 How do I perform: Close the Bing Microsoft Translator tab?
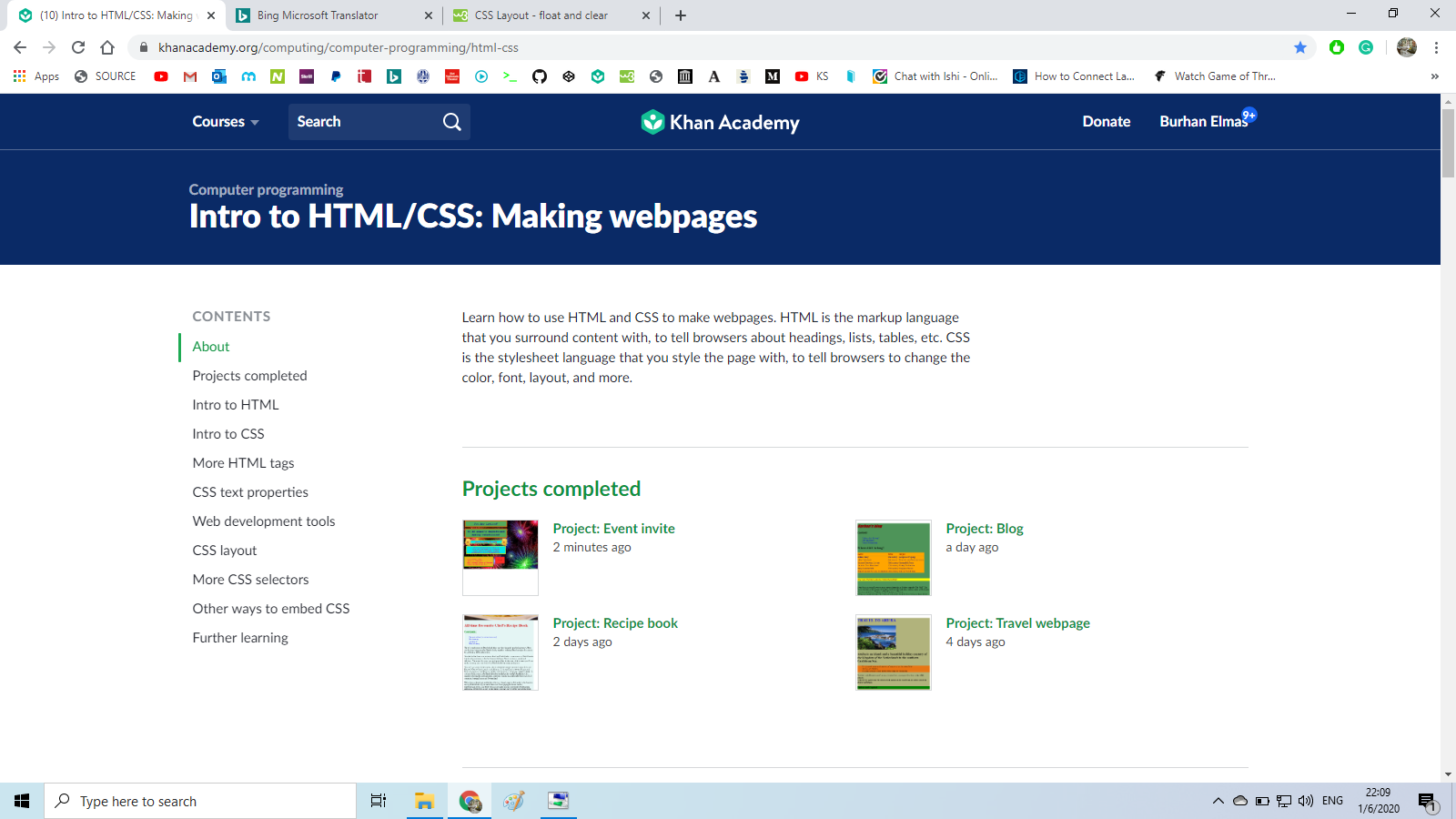coord(429,15)
